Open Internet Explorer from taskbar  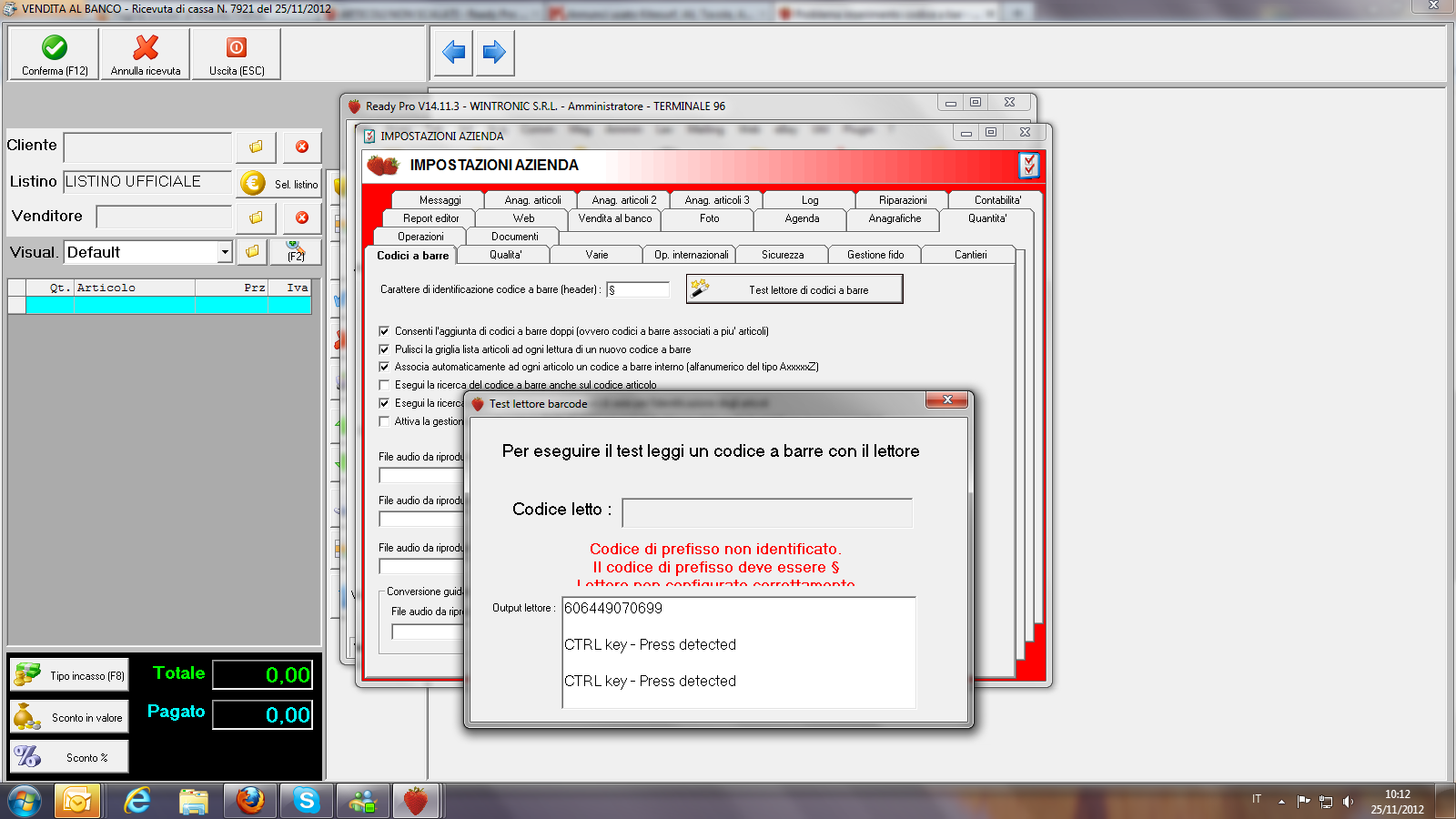point(137,801)
